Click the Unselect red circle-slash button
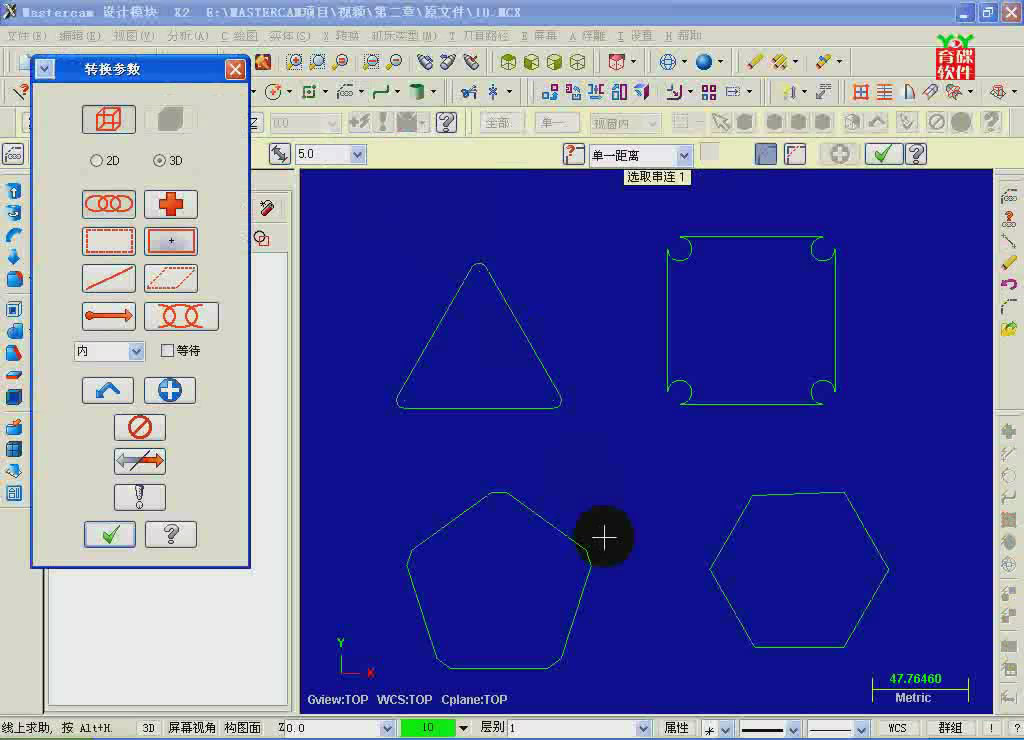1024x740 pixels. pyautogui.click(x=140, y=427)
